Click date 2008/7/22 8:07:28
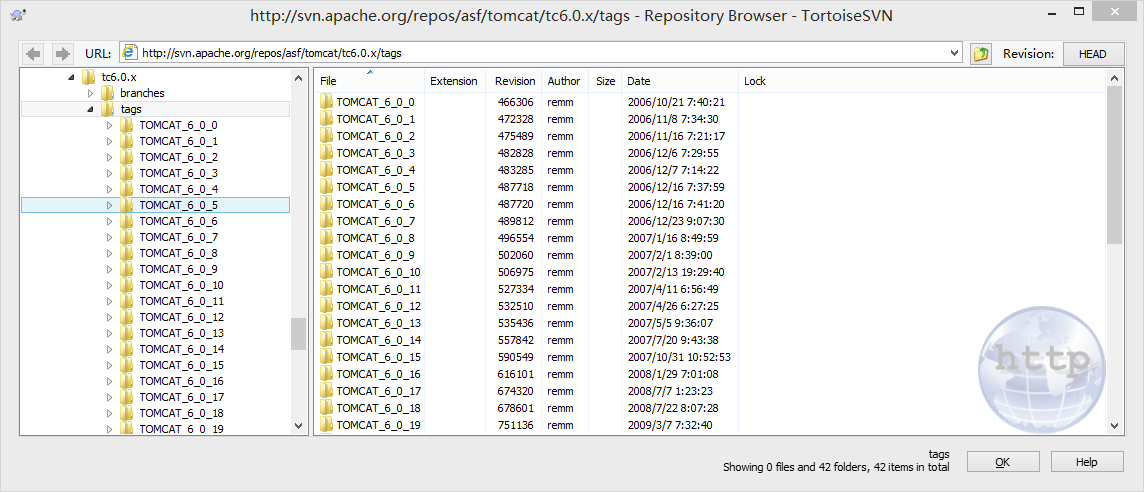The width and height of the screenshot is (1144, 492). [x=673, y=408]
